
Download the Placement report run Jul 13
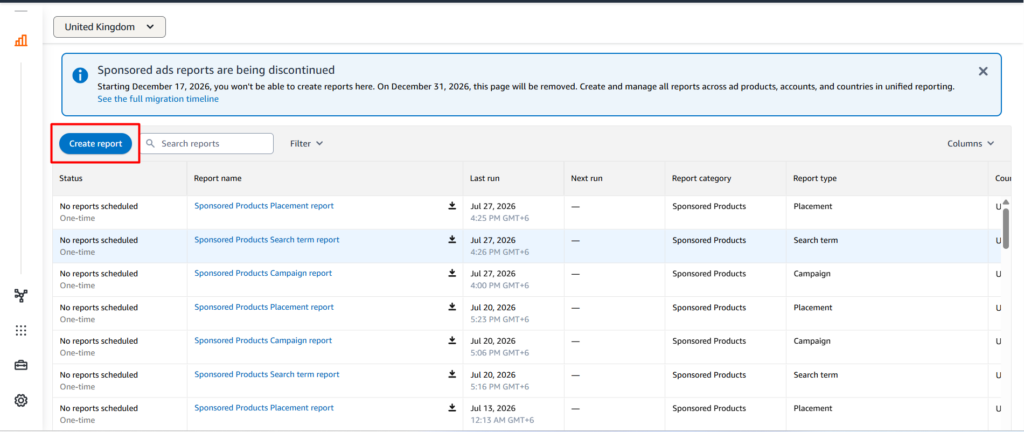(x=452, y=408)
